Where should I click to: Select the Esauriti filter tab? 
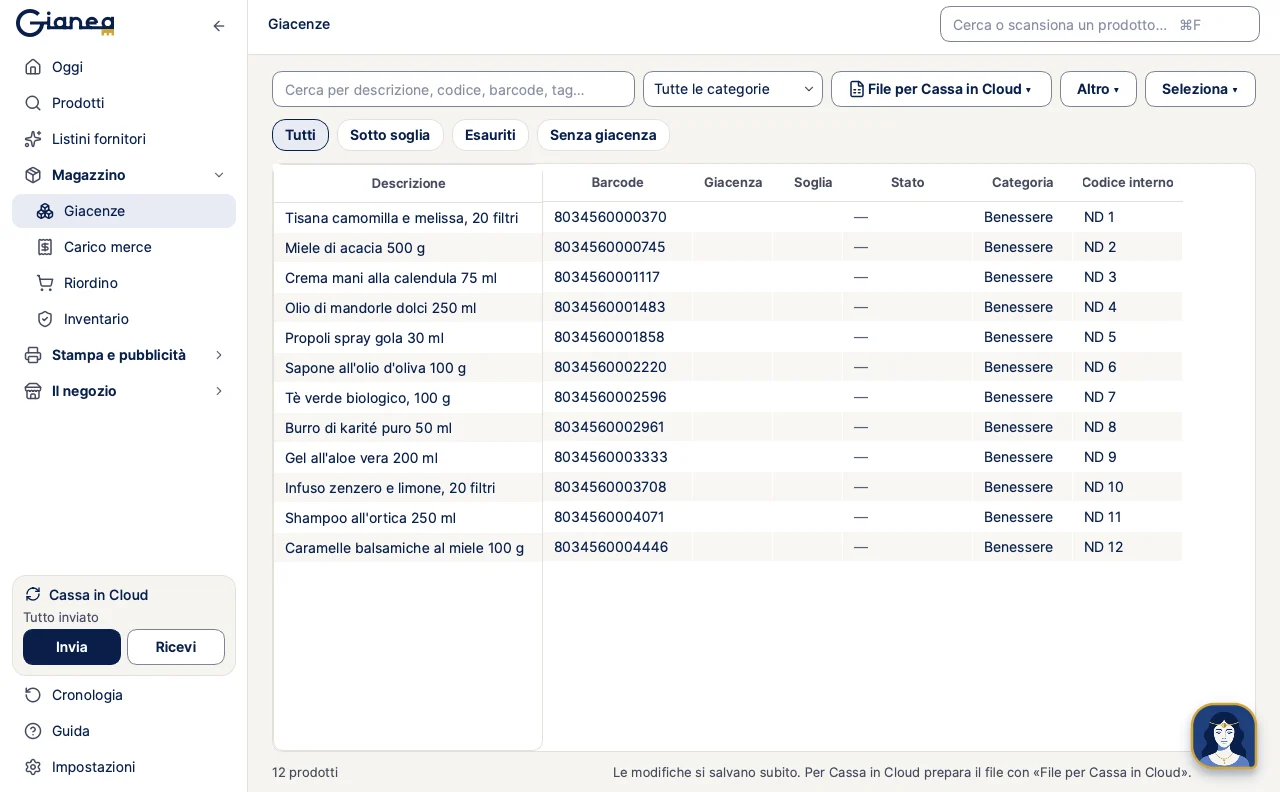click(x=490, y=135)
